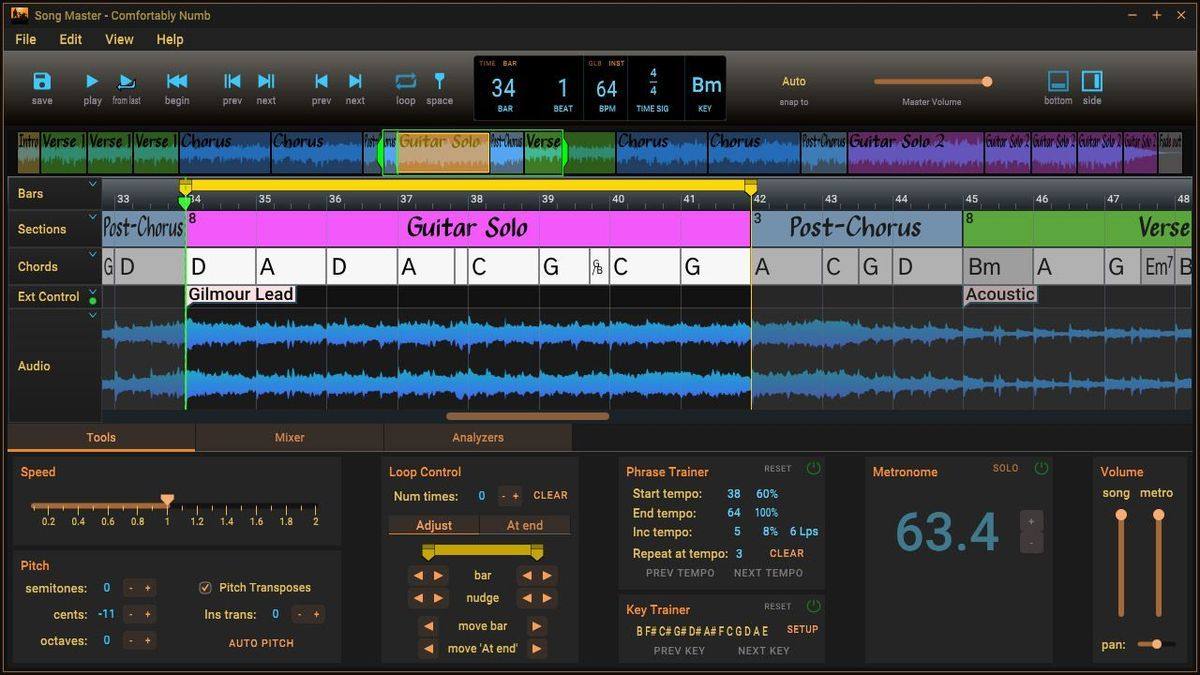The height and width of the screenshot is (675, 1200).
Task: Click the save icon in the toolbar
Action: (41, 82)
